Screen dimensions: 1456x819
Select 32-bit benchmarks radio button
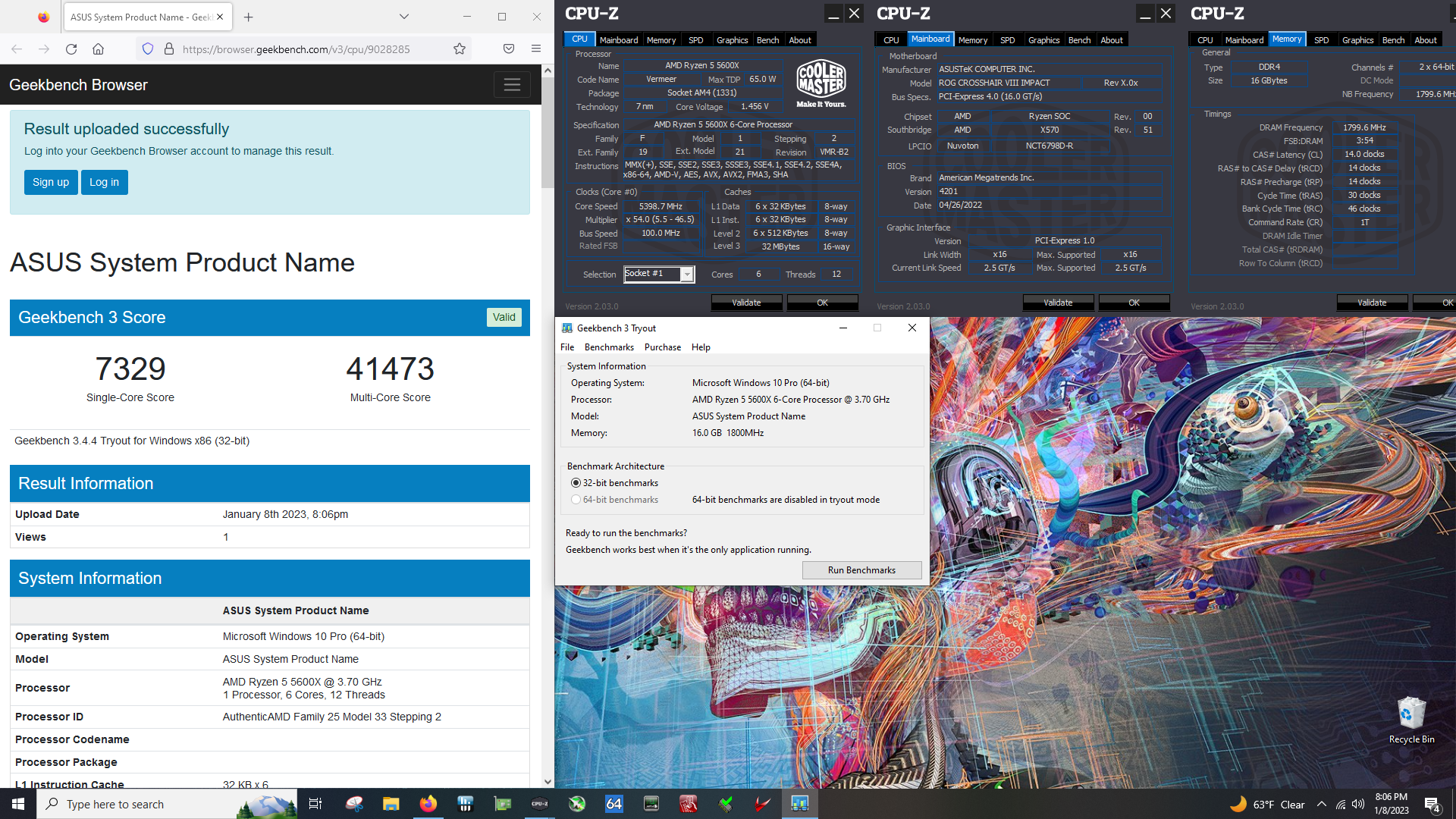pos(576,483)
